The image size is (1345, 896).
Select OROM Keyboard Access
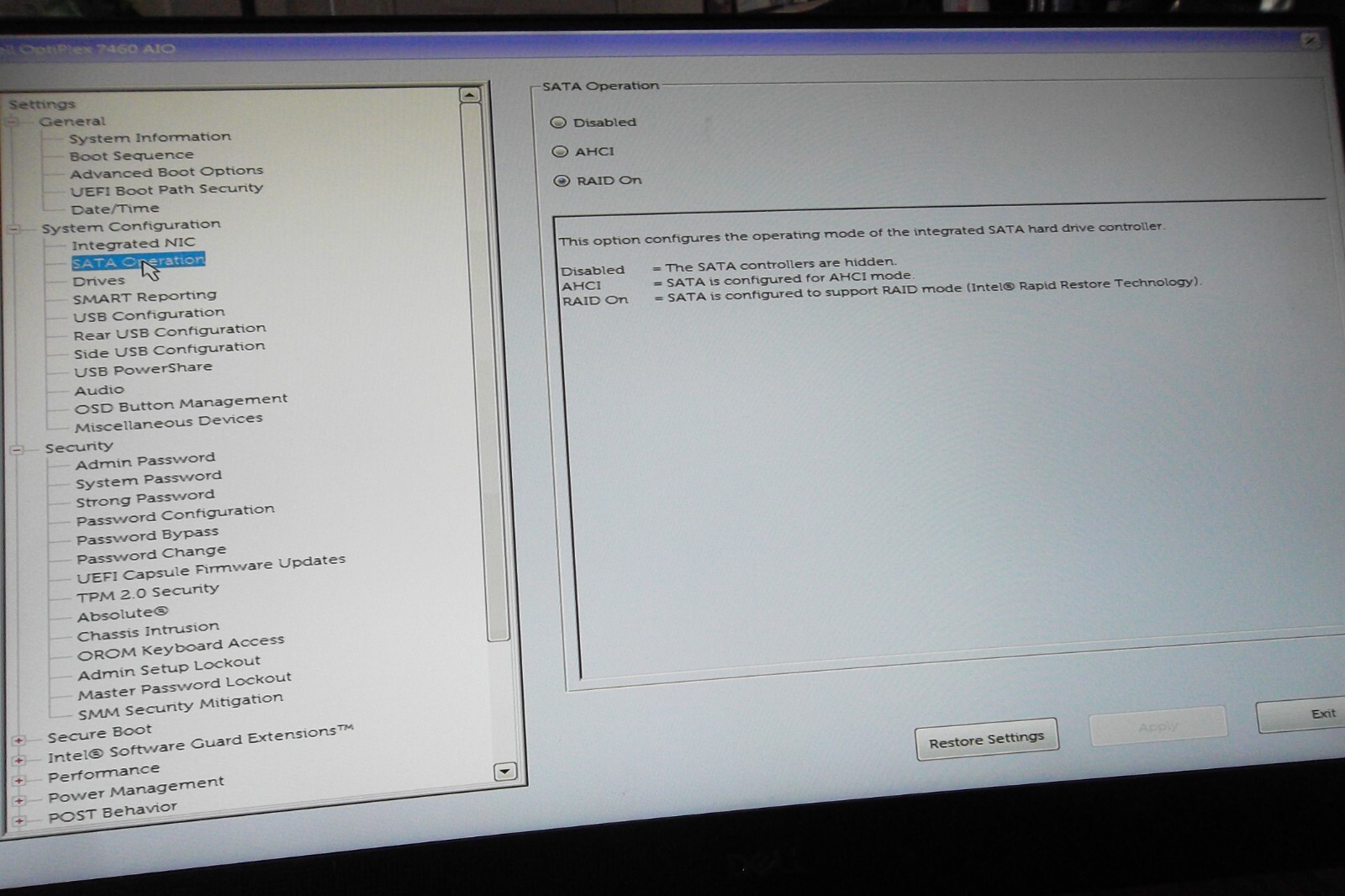(x=181, y=647)
